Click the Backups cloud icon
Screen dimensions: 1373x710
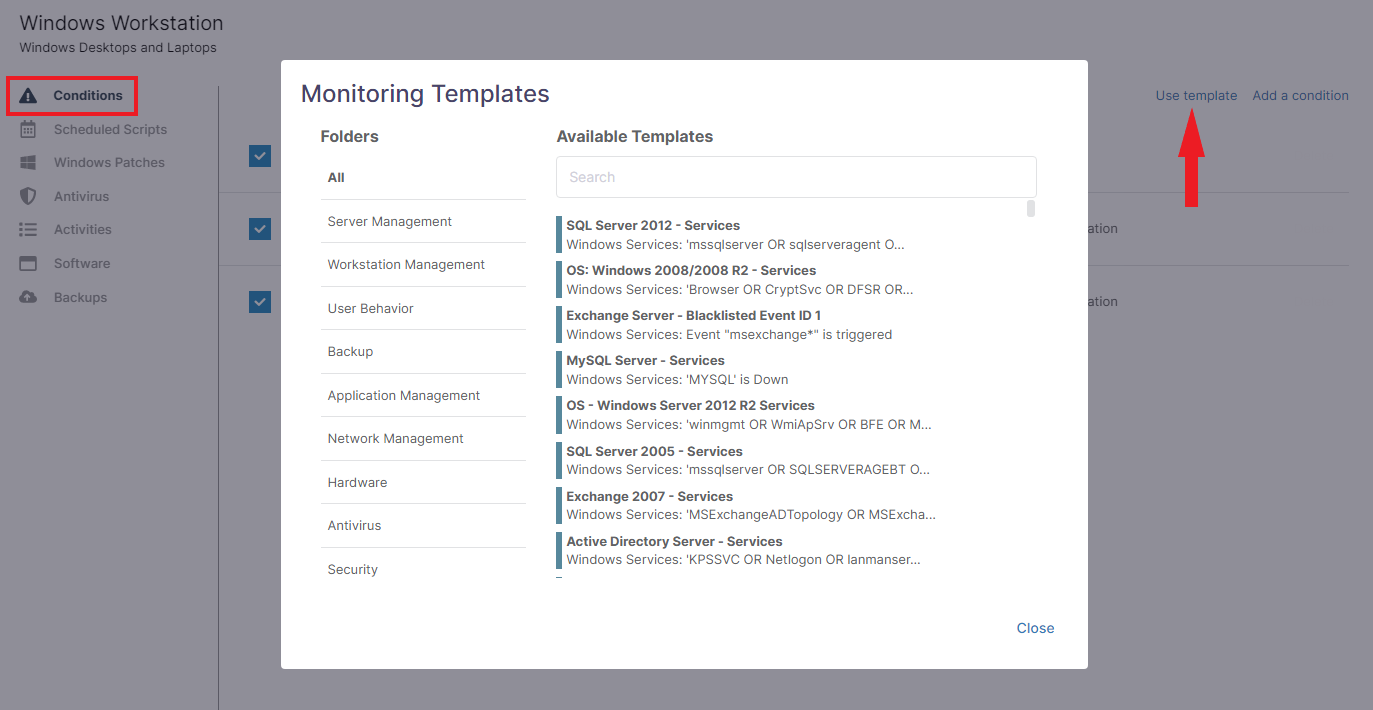[29, 297]
